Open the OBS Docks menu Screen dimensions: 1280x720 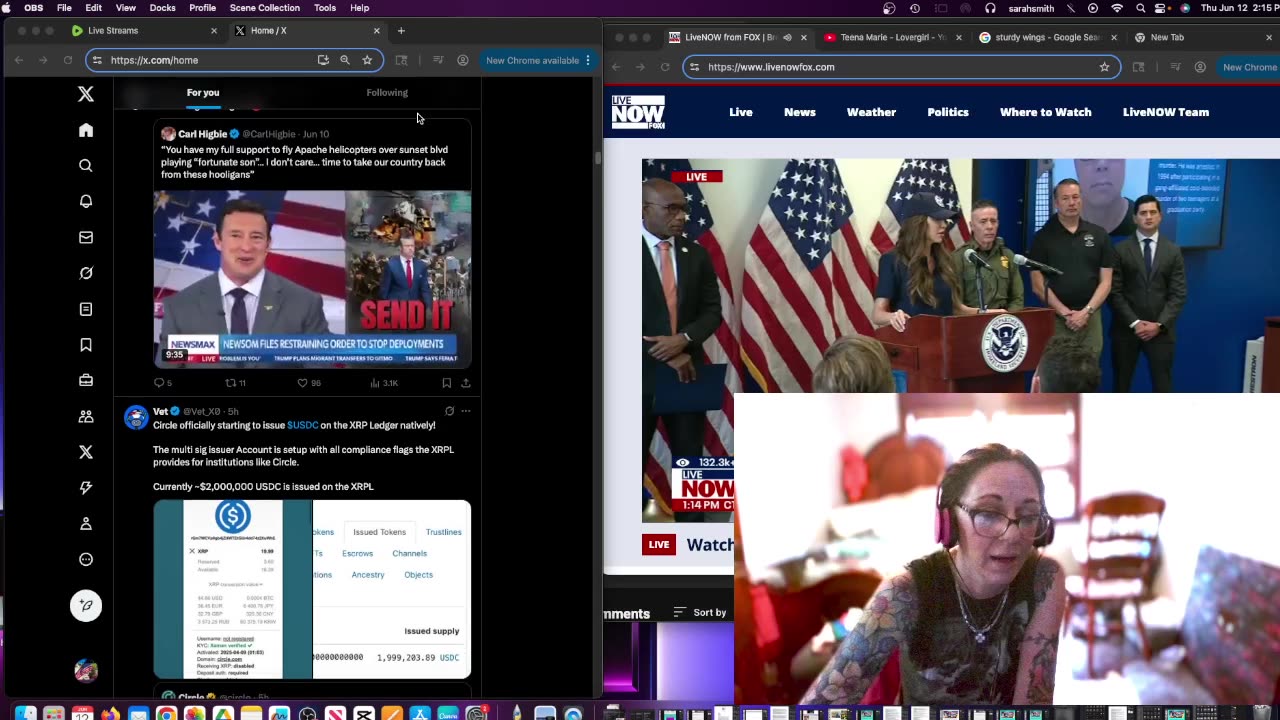tap(162, 8)
